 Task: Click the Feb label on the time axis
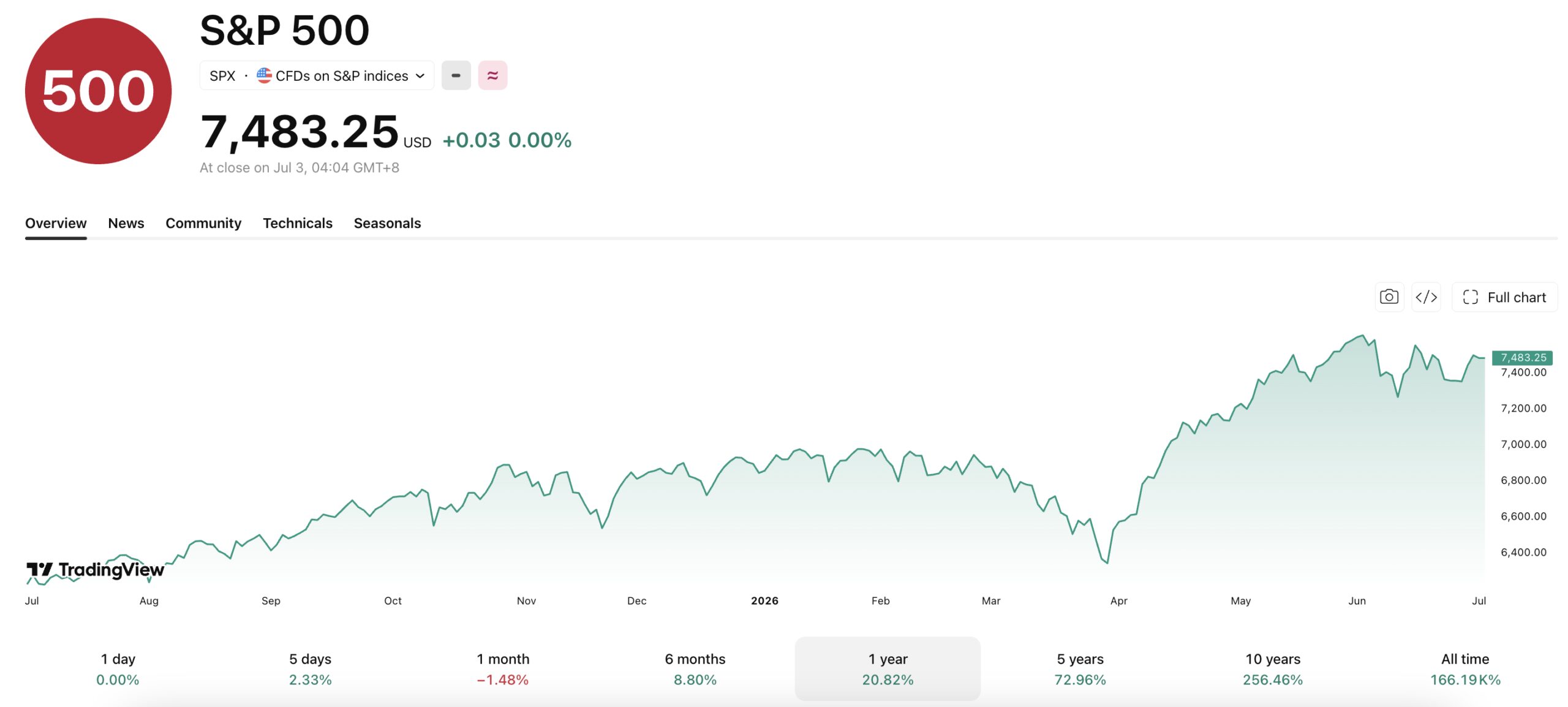point(880,600)
